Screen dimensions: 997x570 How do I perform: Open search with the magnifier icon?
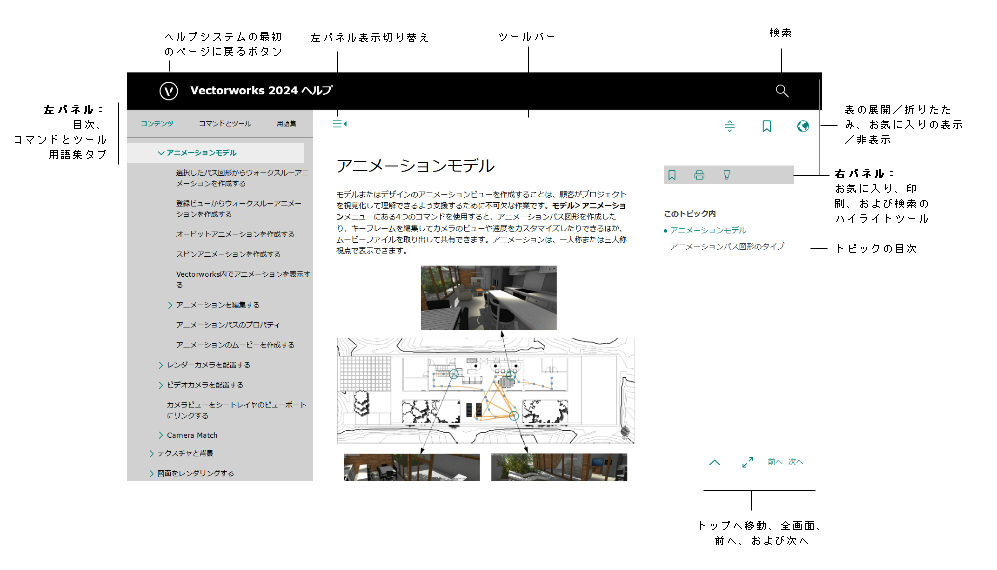tap(782, 91)
